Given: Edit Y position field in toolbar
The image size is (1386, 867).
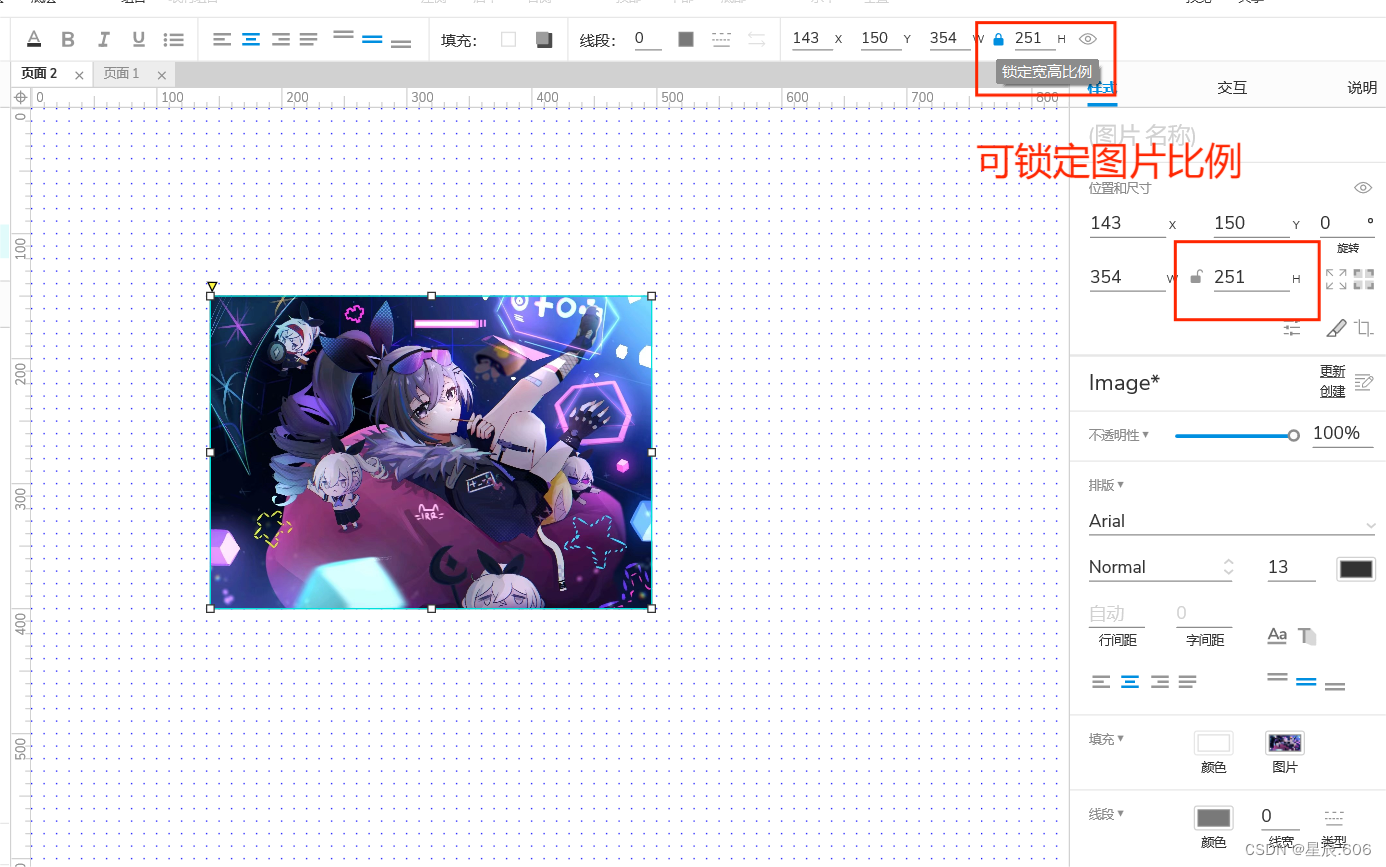Looking at the screenshot, I should (x=880, y=39).
